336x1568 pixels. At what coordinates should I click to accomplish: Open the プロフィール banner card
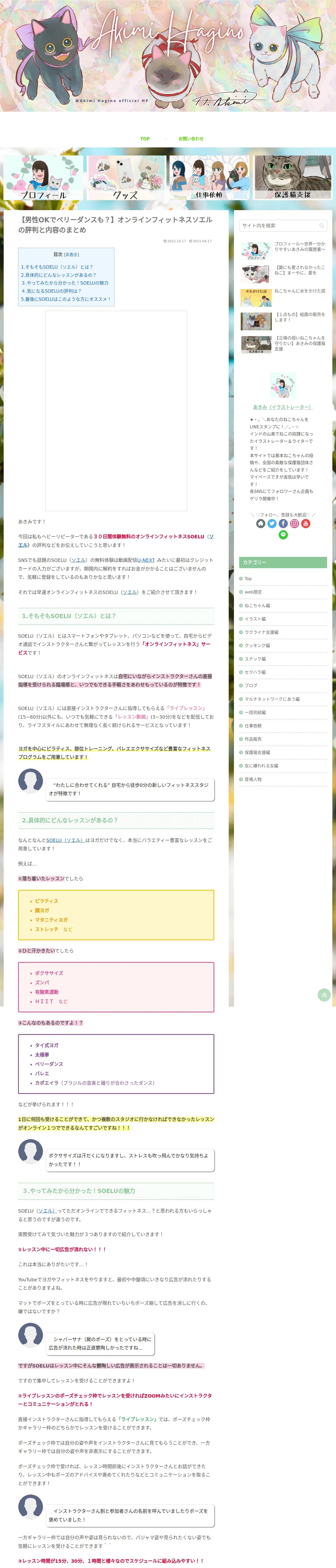point(43,178)
